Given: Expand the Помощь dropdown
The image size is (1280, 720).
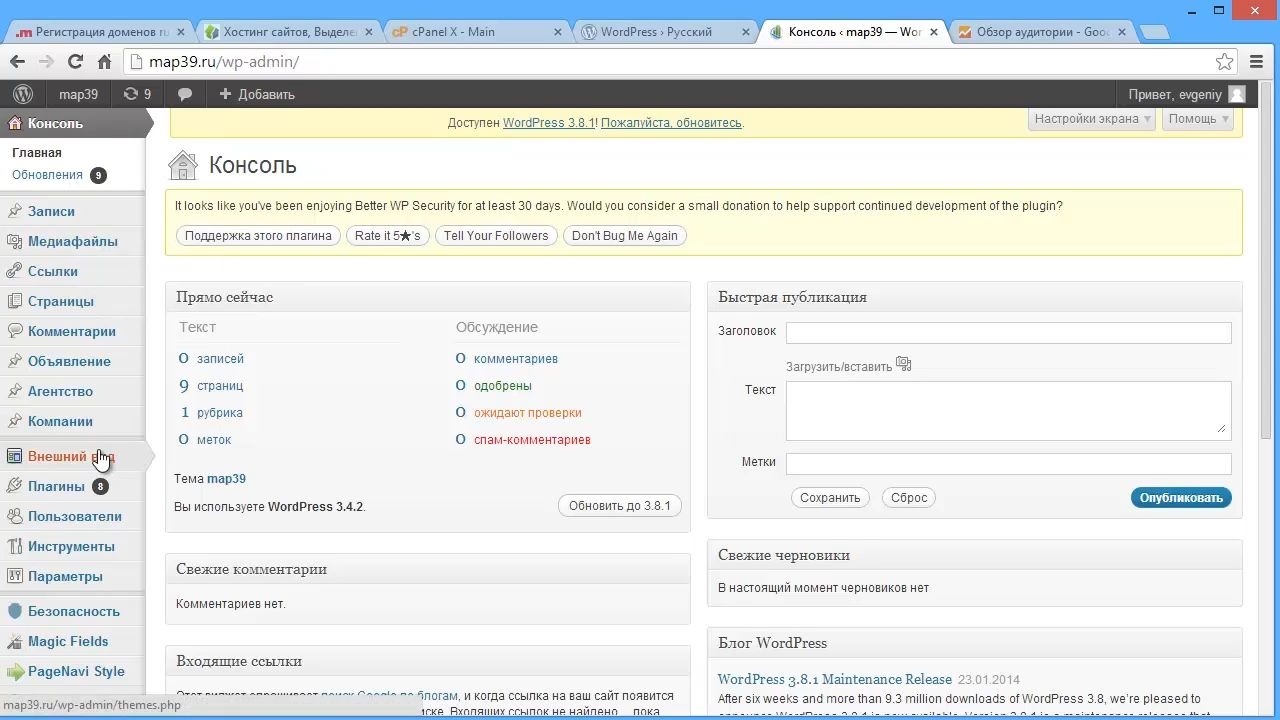Looking at the screenshot, I should click(x=1197, y=119).
